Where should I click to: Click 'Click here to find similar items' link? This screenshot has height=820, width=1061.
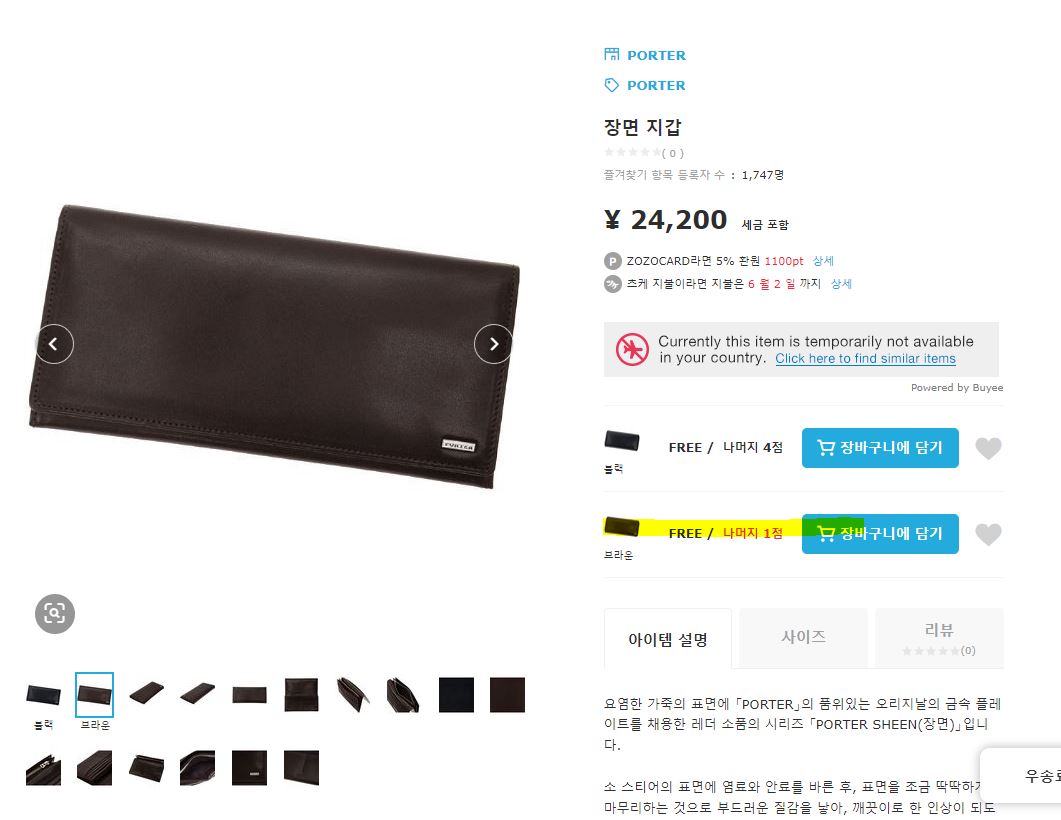[x=865, y=359]
